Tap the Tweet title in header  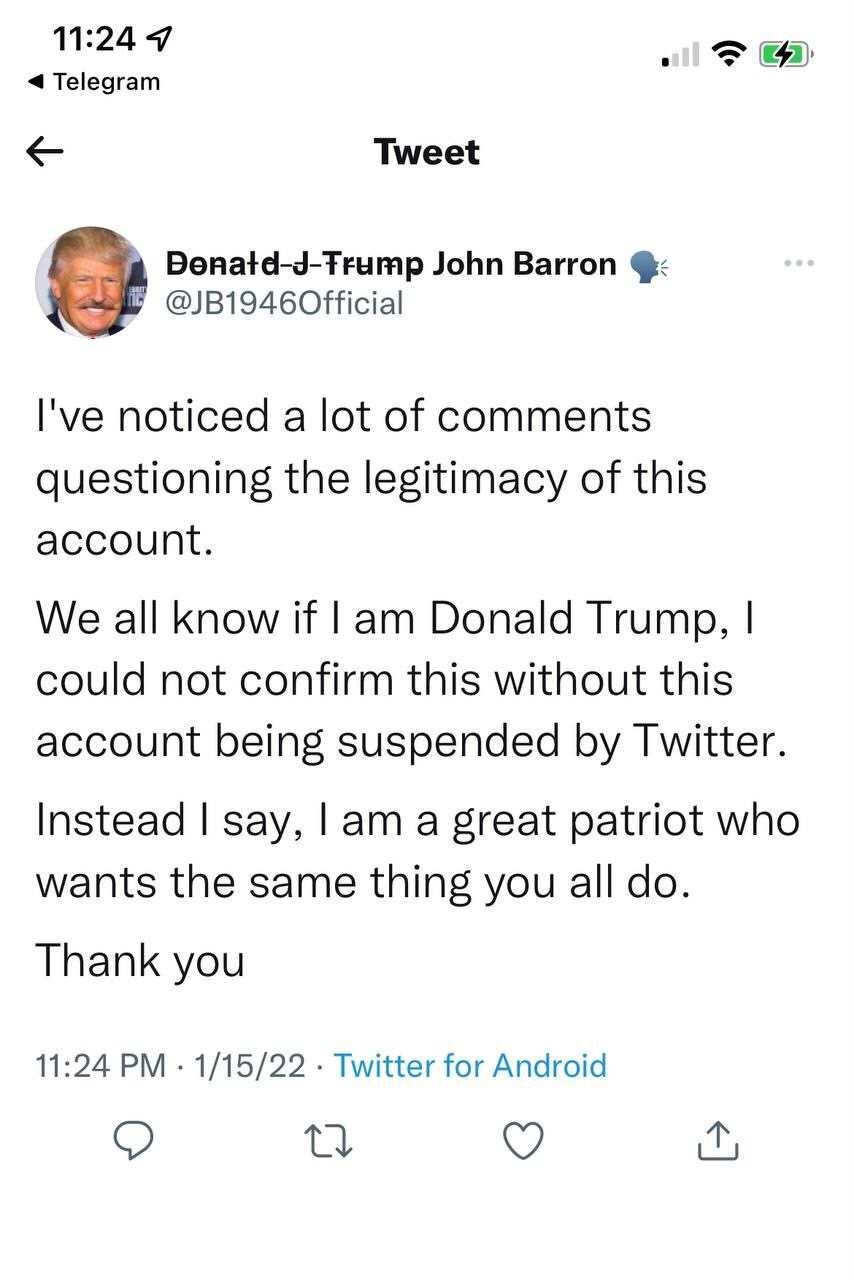tap(427, 152)
